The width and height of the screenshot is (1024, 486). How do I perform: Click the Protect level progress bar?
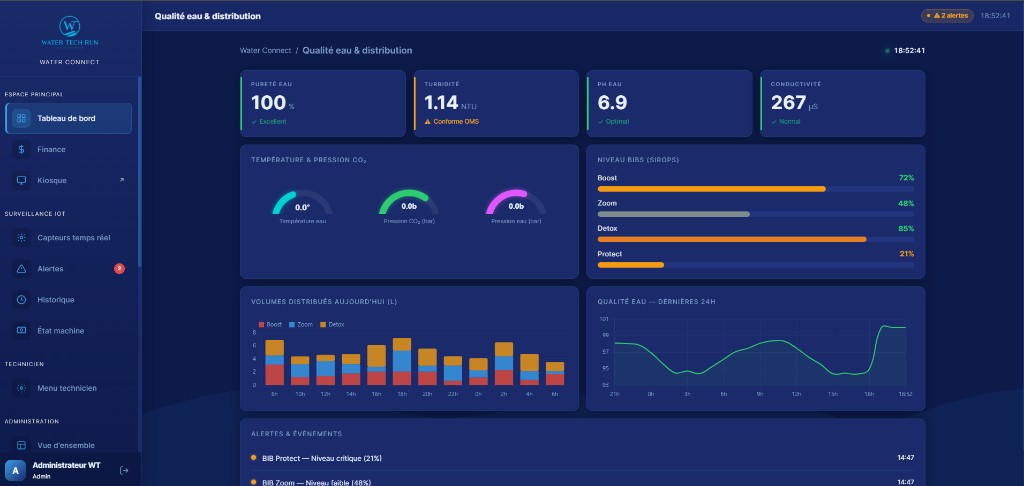point(756,265)
